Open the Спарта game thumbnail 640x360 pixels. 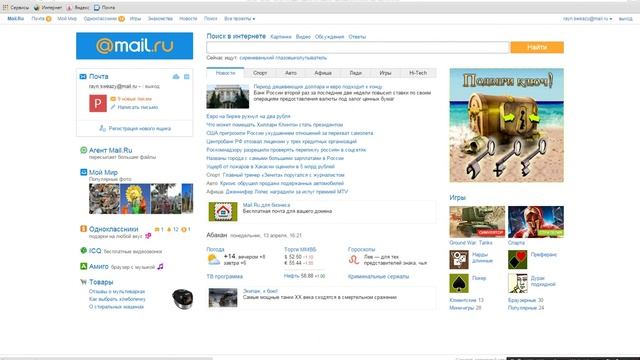(x=536, y=222)
